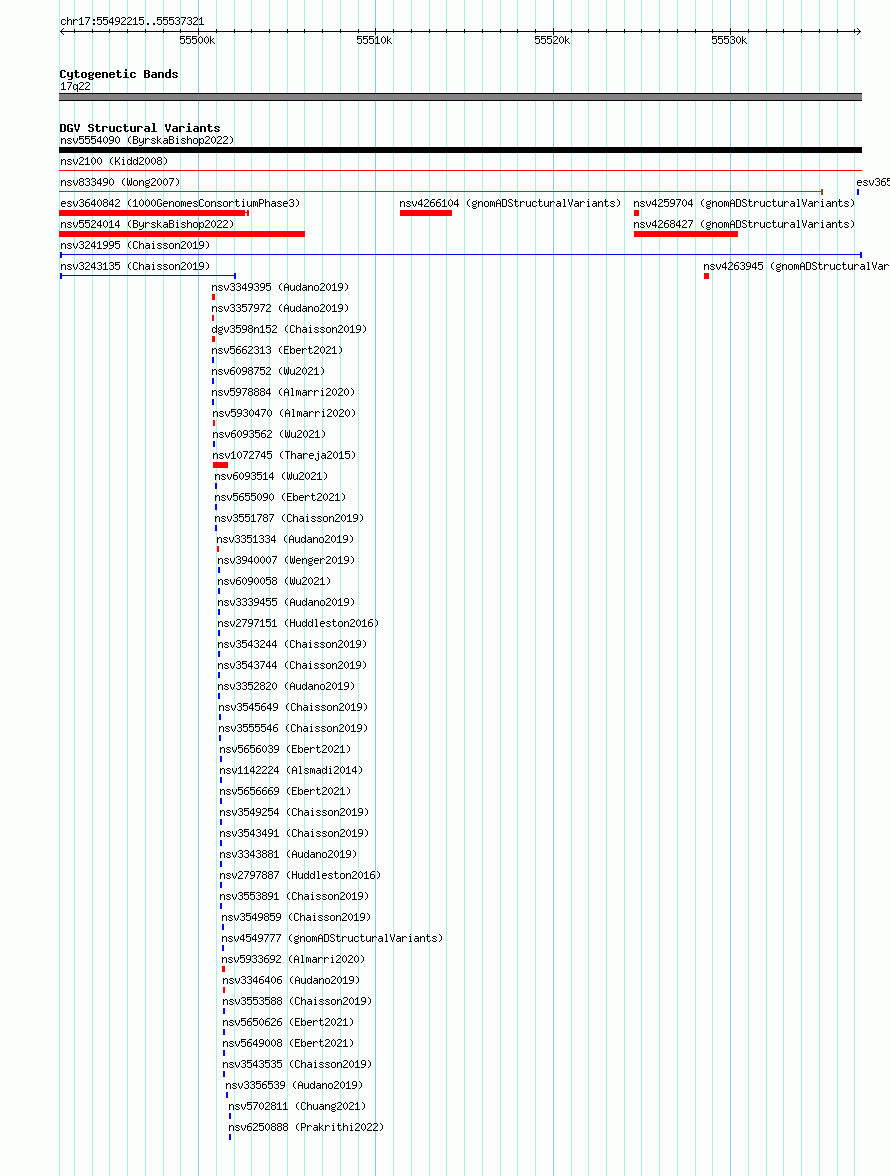Click the red bar under nsv4266104
890x1176 pixels.
[x=426, y=213]
